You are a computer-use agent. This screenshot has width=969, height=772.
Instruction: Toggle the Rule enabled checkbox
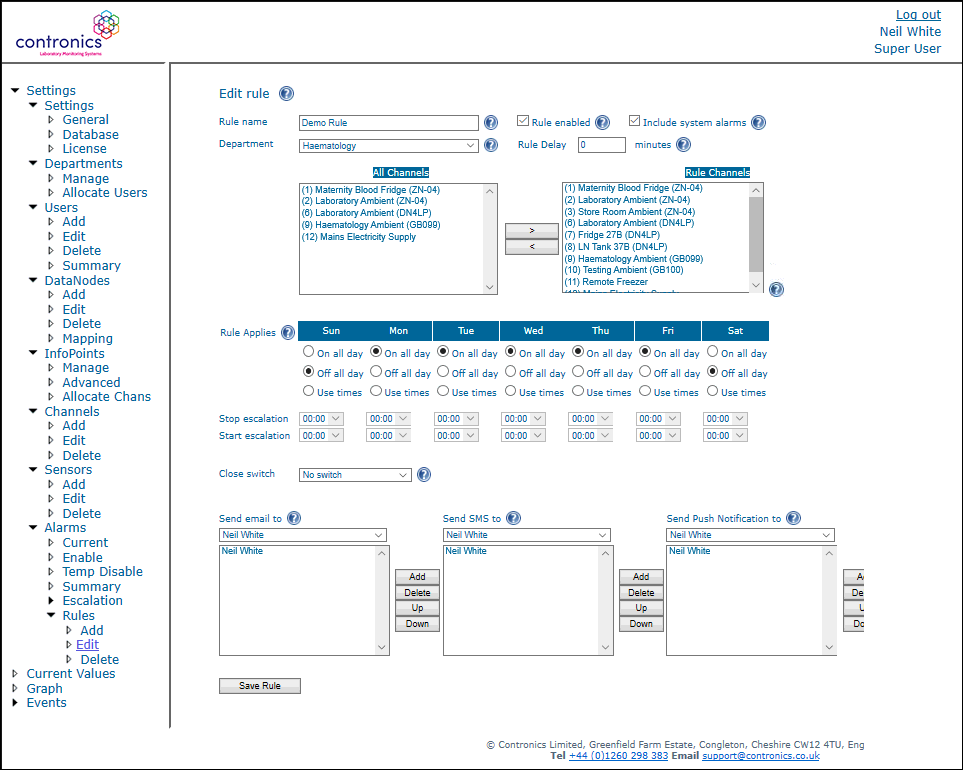click(x=523, y=122)
